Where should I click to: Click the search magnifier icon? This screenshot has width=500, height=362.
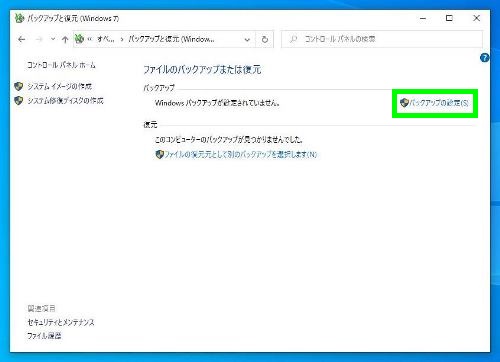(293, 39)
